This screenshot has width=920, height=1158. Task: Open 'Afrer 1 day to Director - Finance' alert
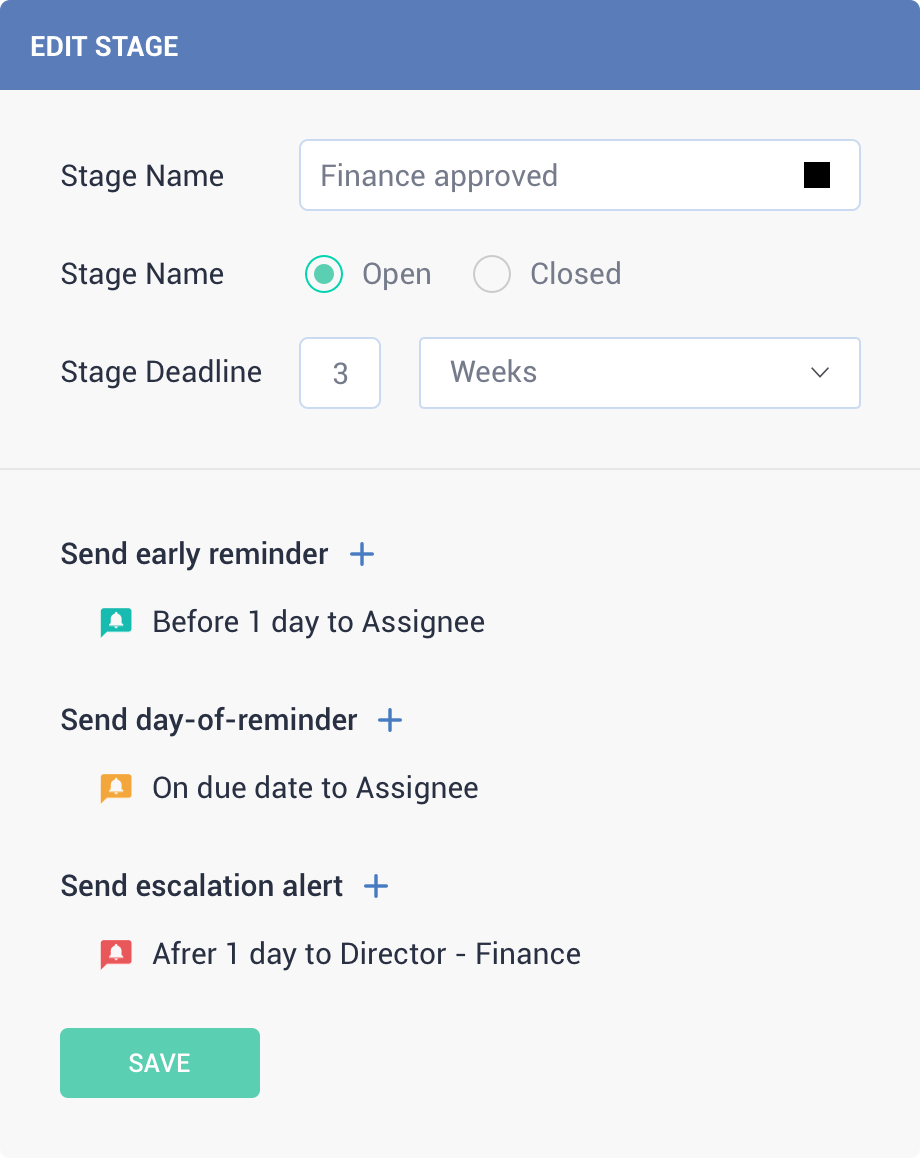point(366,954)
